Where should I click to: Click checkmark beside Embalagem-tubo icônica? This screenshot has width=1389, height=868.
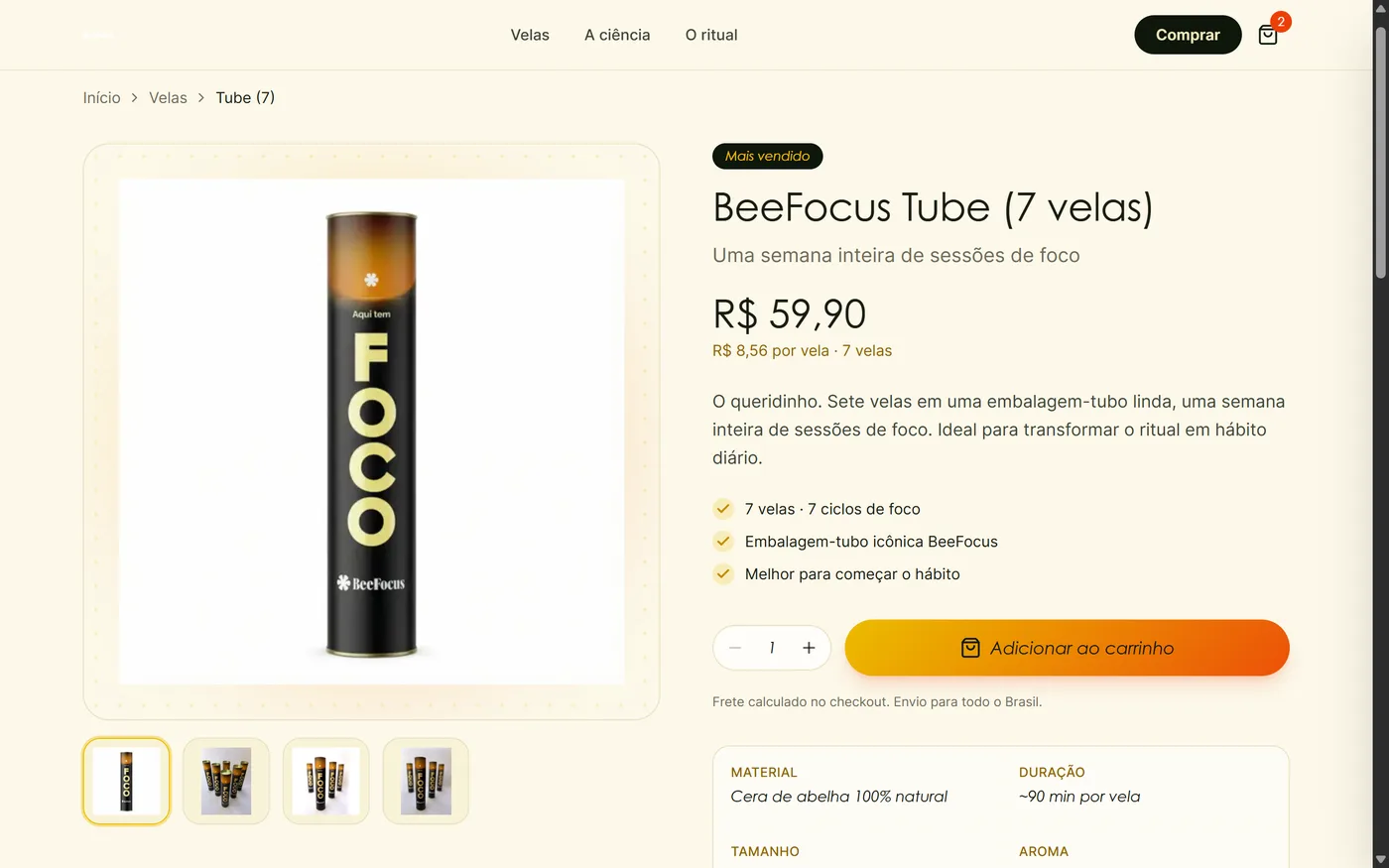pyautogui.click(x=723, y=542)
